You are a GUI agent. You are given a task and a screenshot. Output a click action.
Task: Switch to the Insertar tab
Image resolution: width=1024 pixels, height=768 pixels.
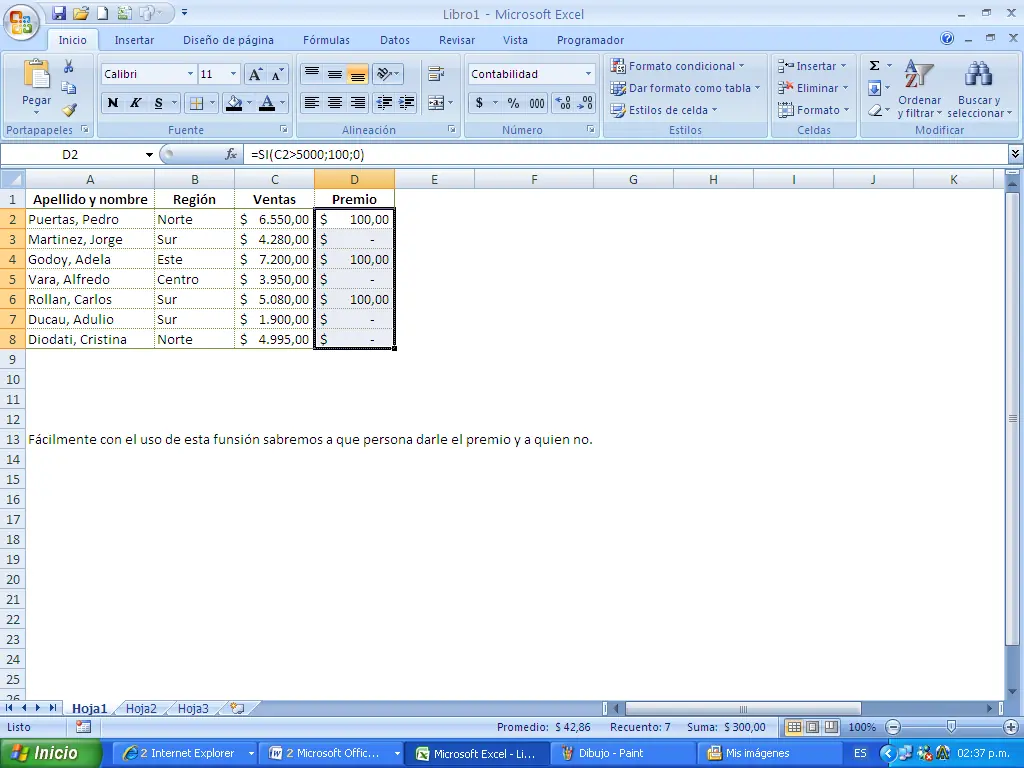(134, 40)
